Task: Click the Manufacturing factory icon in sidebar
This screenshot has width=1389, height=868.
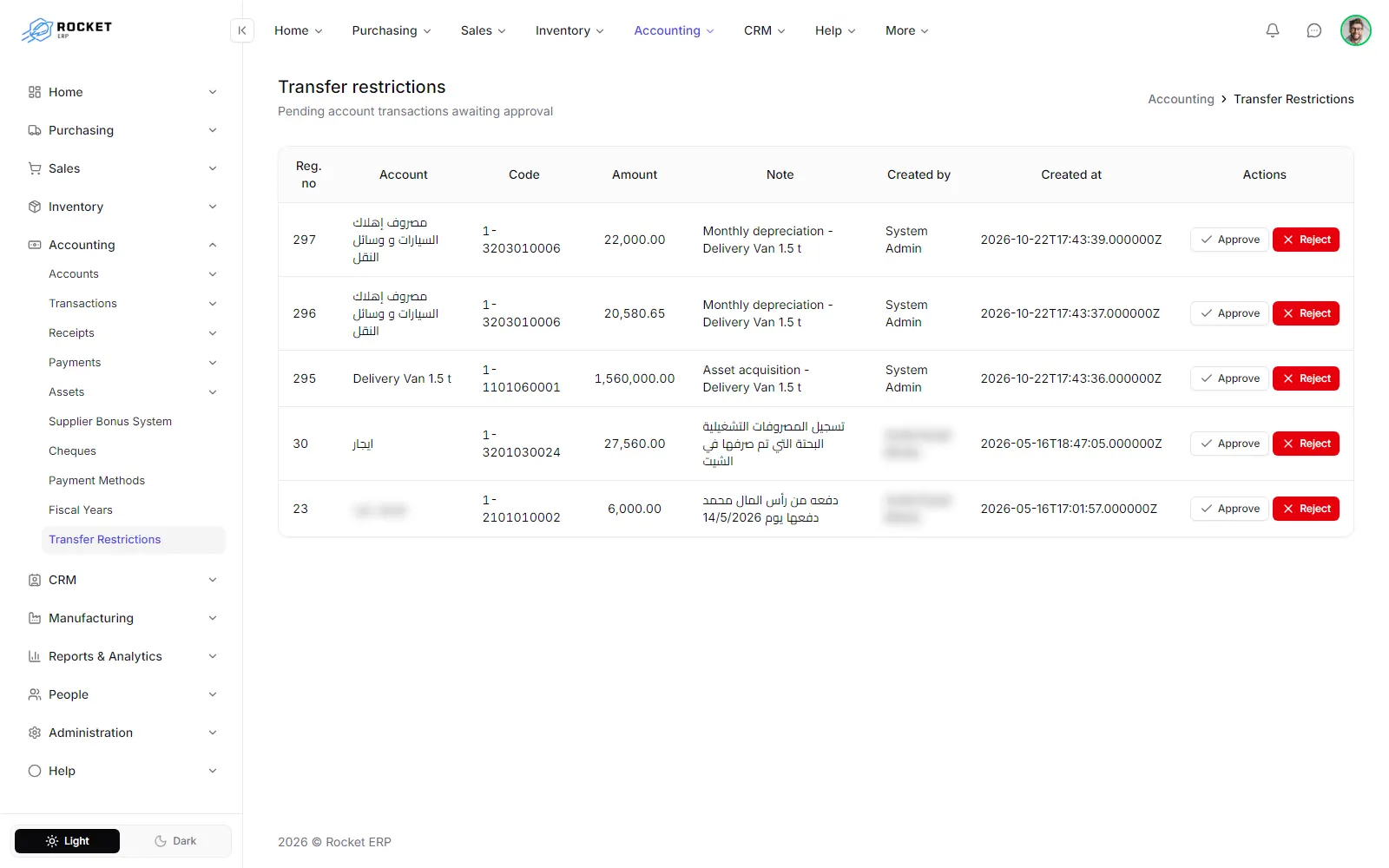Action: tap(35, 618)
